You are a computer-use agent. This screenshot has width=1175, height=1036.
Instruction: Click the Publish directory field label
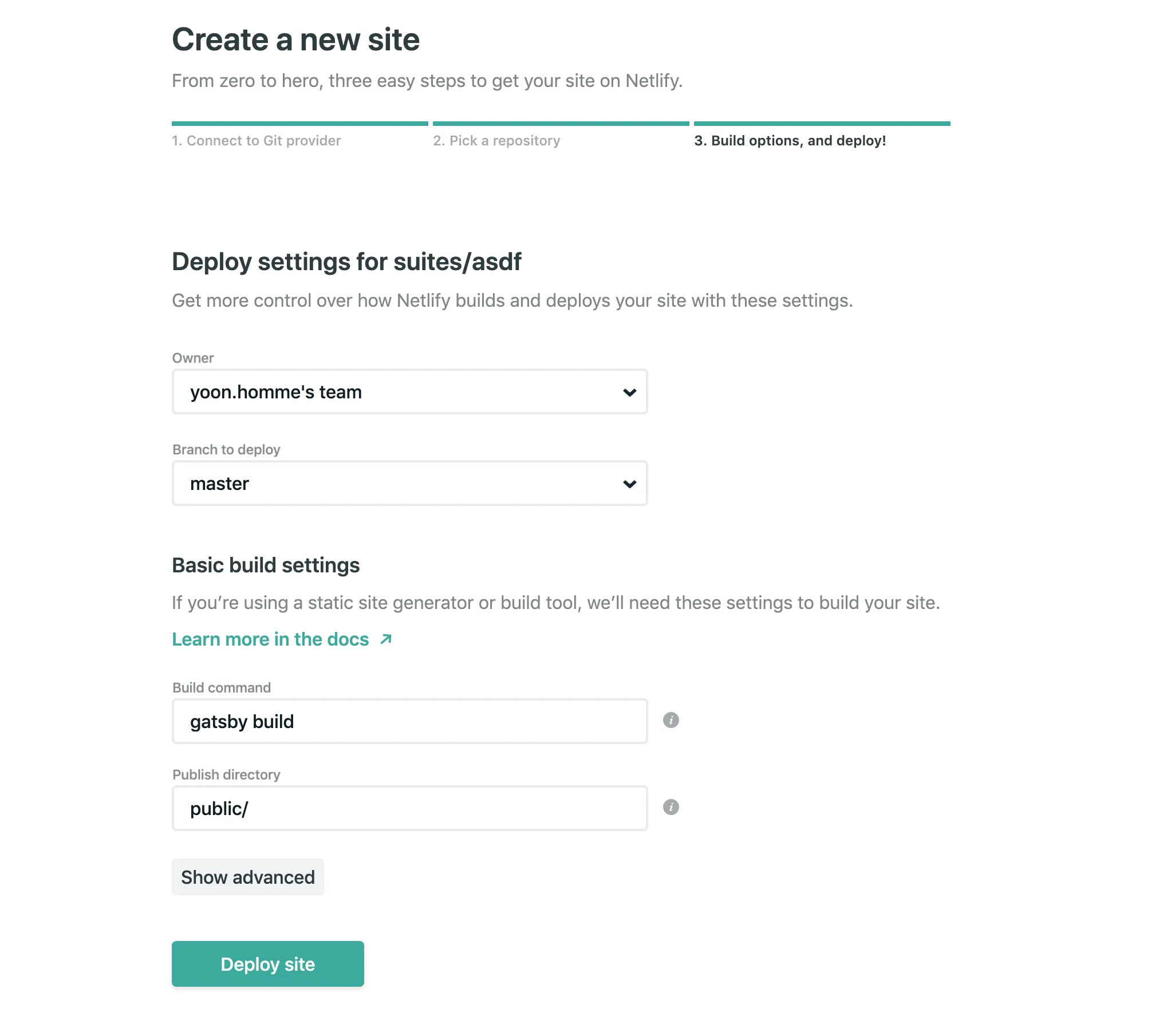(226, 774)
